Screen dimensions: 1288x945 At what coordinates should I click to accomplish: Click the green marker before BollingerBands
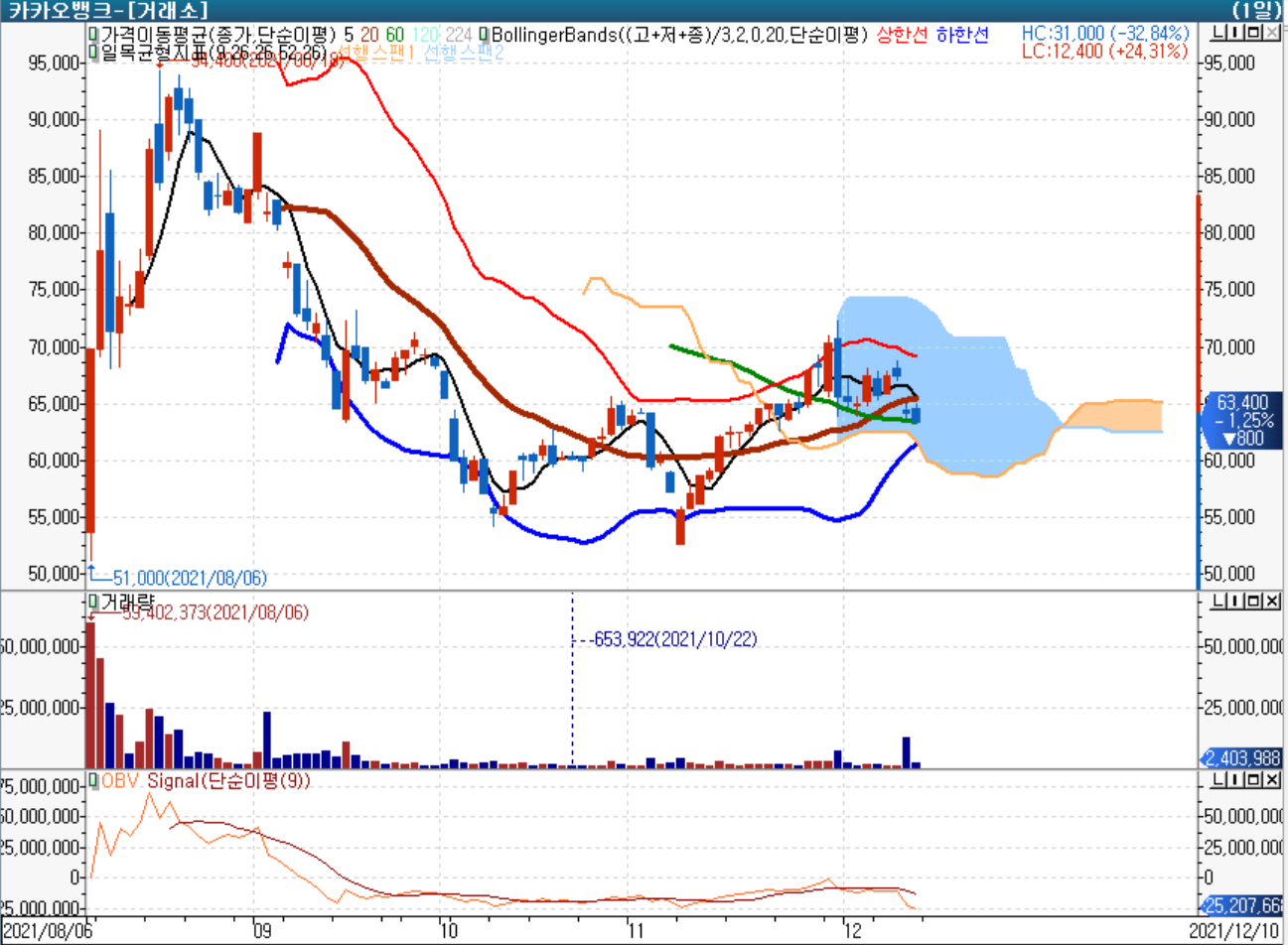coord(484,35)
